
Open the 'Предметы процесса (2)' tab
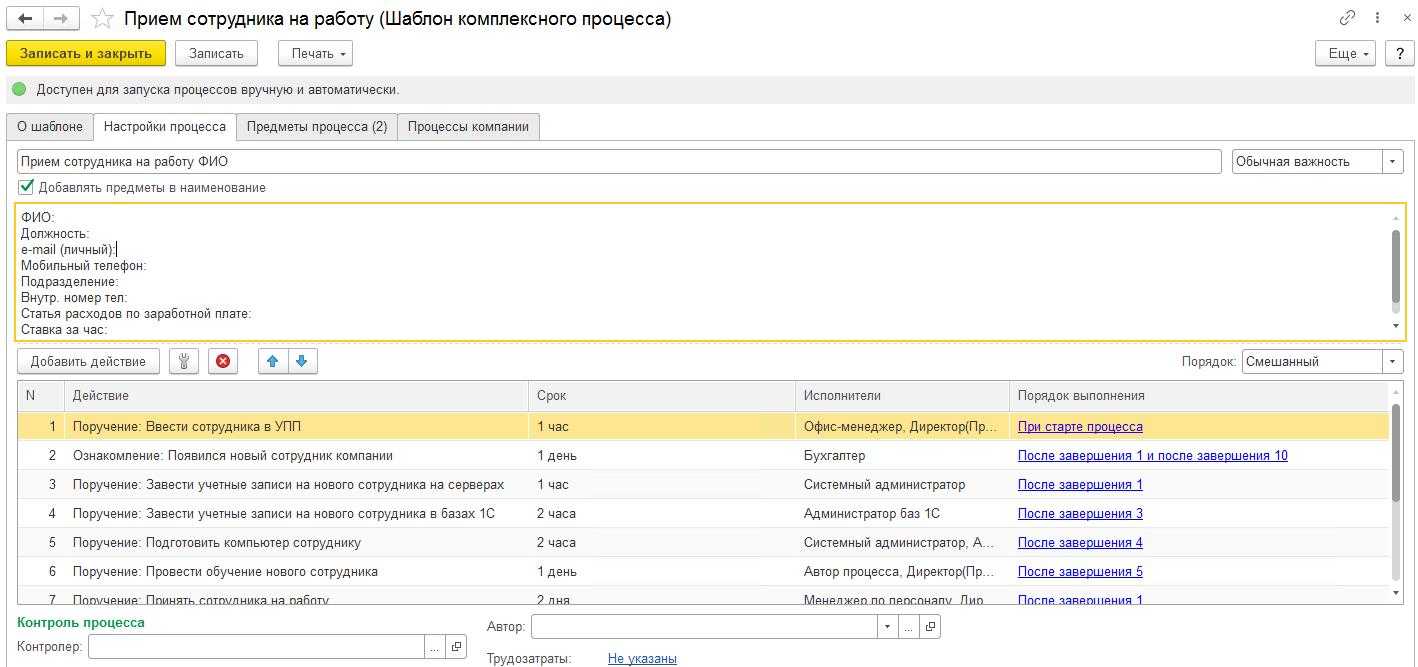pos(316,127)
